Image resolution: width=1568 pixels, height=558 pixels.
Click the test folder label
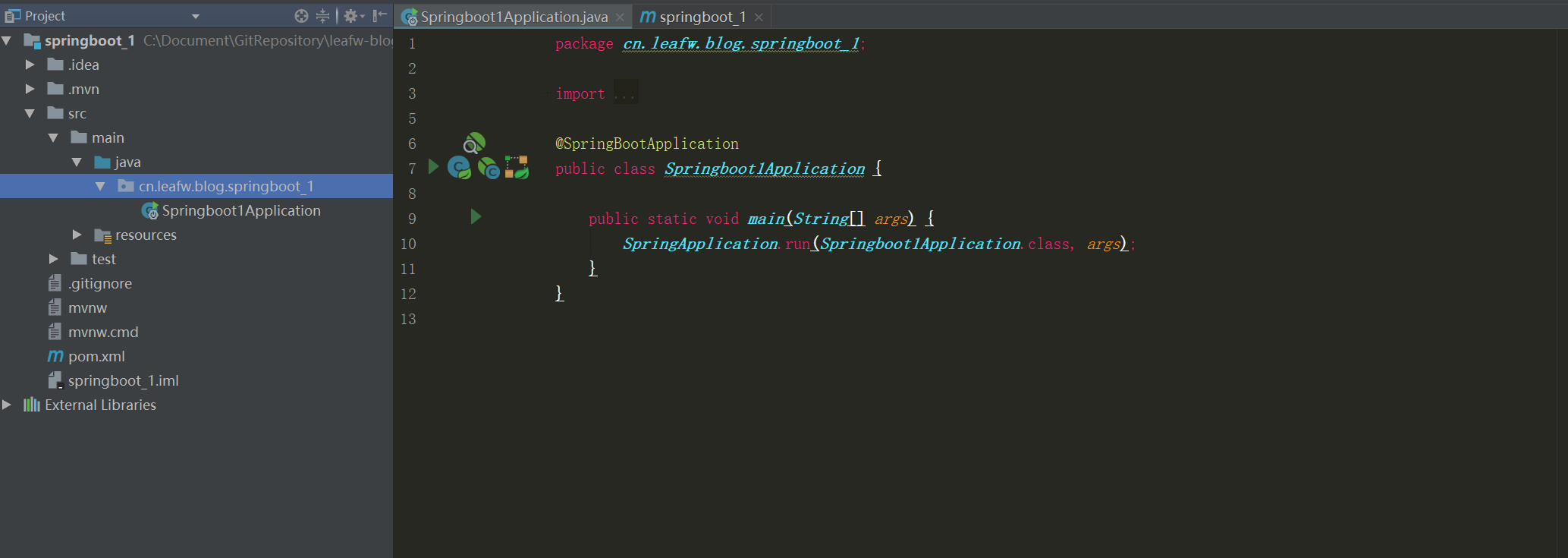pos(104,260)
